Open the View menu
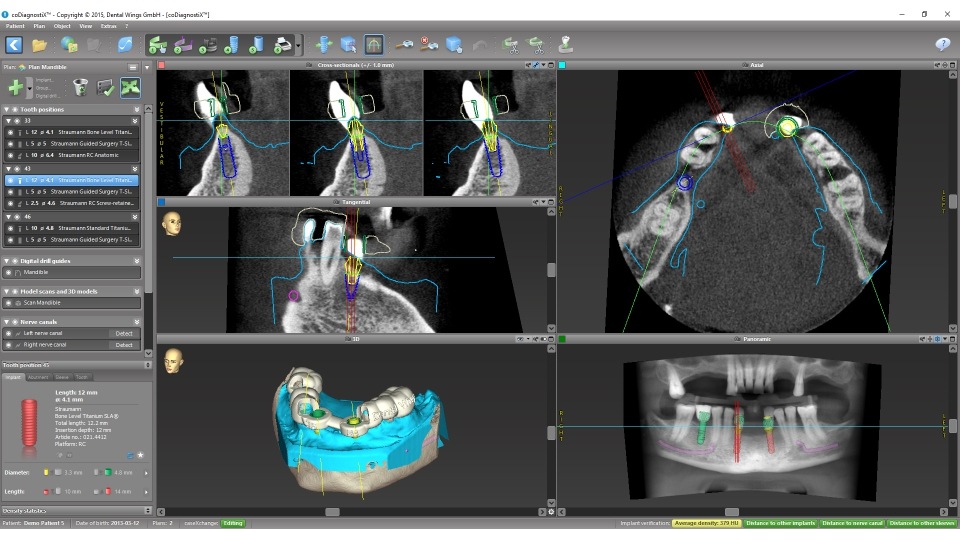This screenshot has width=960, height=540. tap(86, 26)
